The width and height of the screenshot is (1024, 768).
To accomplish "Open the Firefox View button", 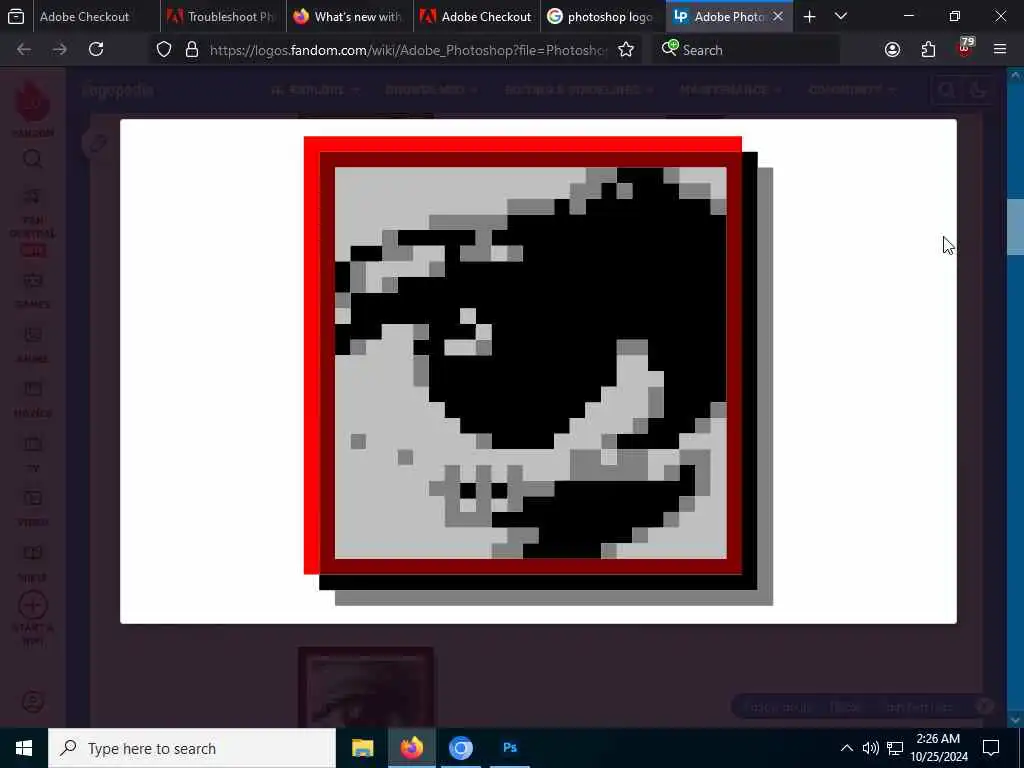I will click(16, 16).
